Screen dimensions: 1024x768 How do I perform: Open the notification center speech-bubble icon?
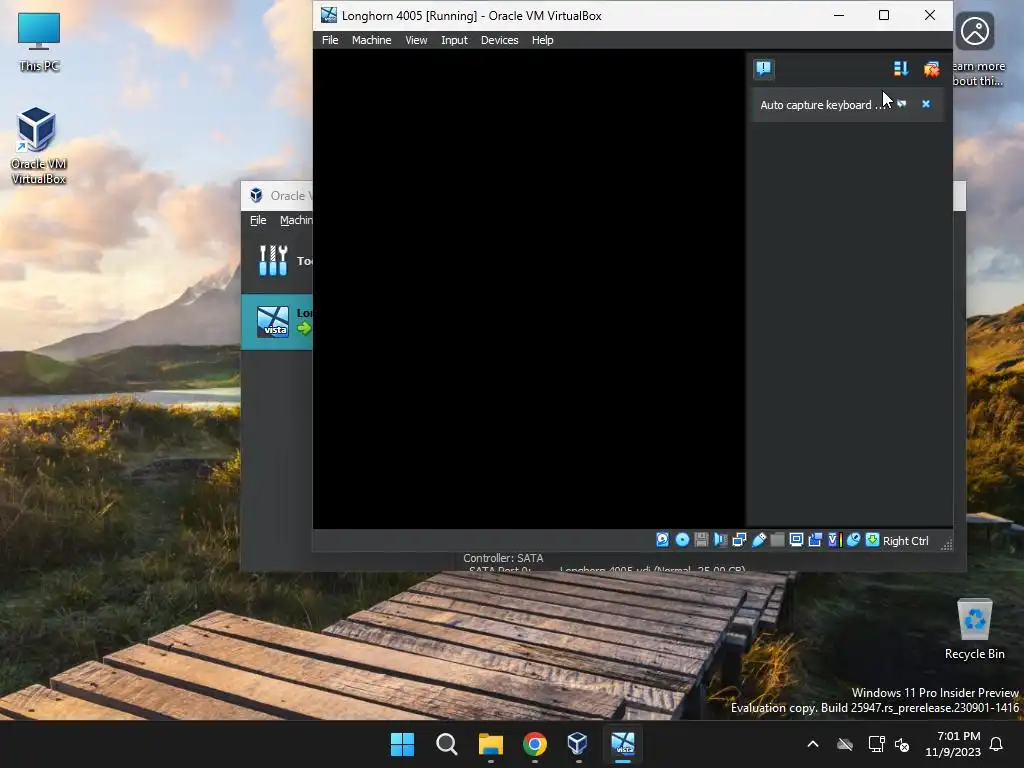coord(763,69)
